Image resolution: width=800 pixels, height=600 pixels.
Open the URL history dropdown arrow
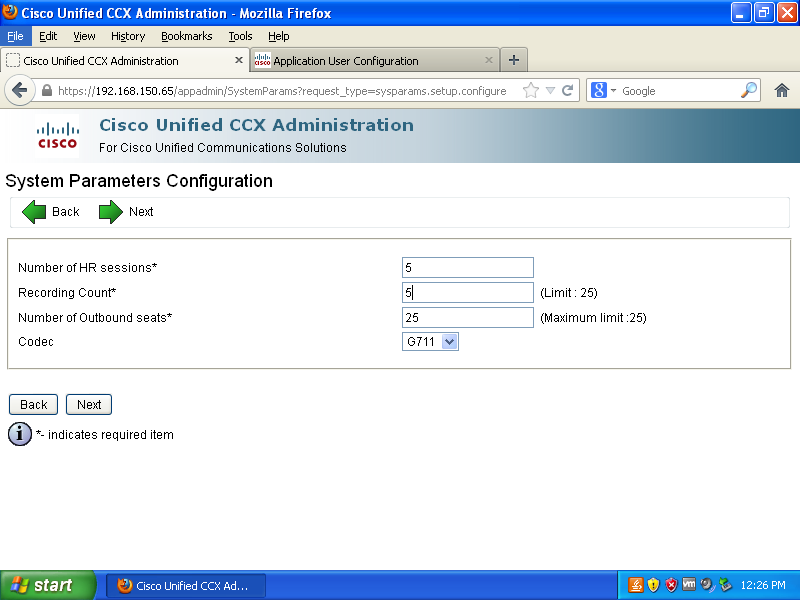click(x=550, y=91)
